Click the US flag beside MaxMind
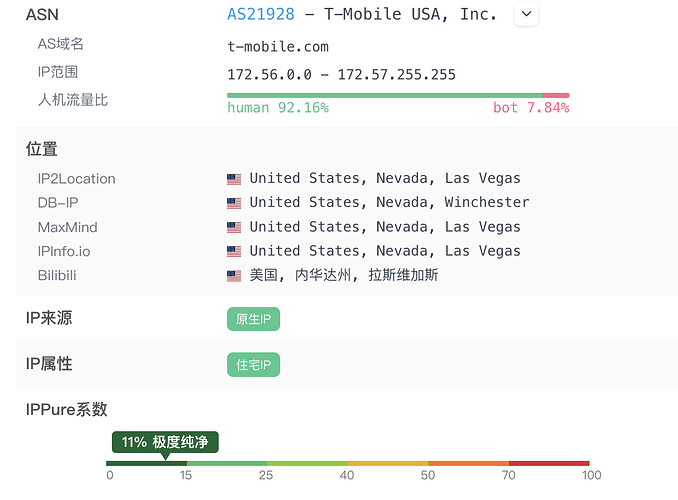Image resolution: width=678 pixels, height=500 pixels. 234,227
